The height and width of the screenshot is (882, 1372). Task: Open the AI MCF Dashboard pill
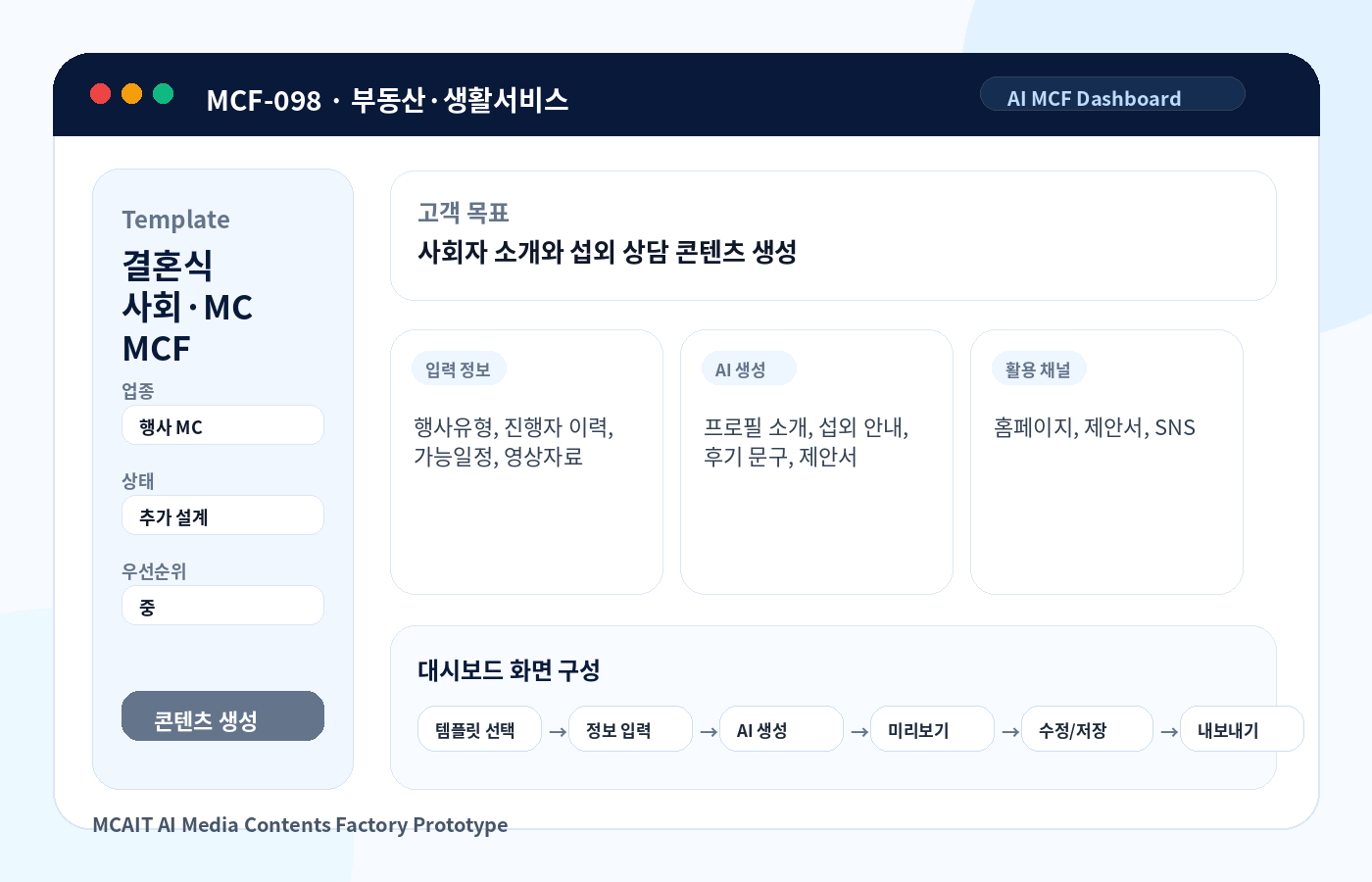(1112, 94)
